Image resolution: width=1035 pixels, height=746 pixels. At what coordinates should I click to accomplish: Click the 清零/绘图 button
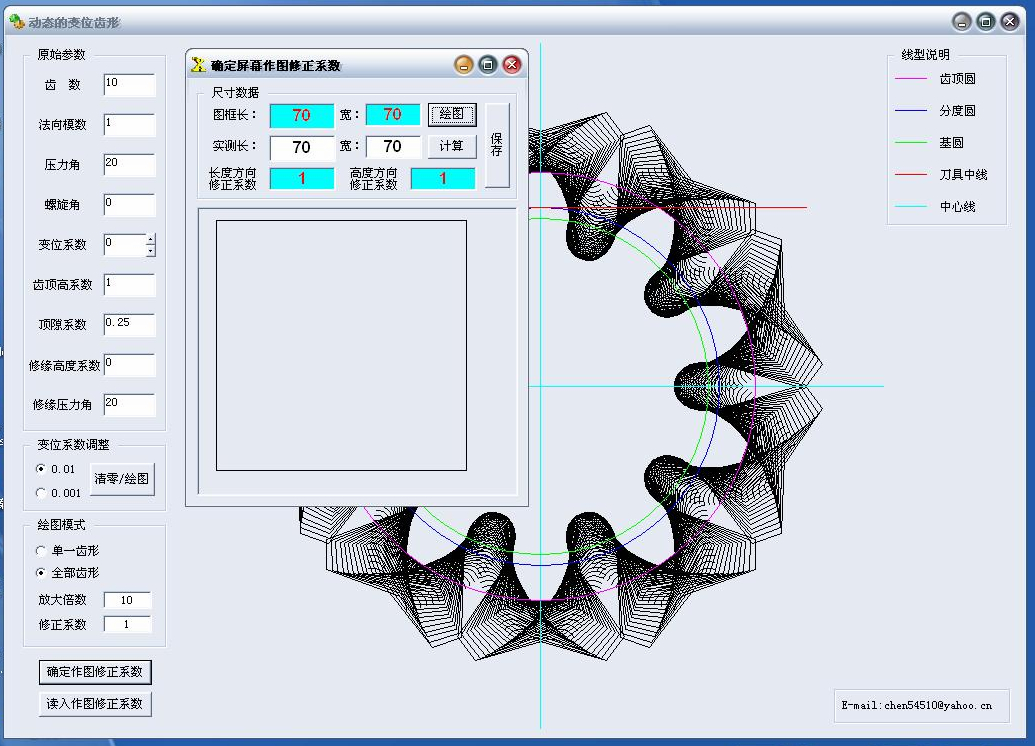click(x=121, y=479)
